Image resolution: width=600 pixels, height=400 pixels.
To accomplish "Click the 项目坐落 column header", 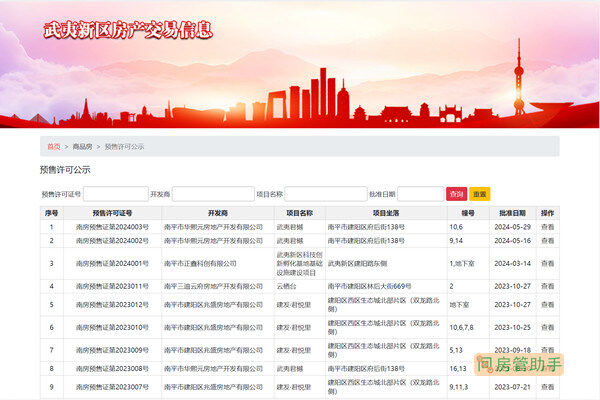I will 386,213.
